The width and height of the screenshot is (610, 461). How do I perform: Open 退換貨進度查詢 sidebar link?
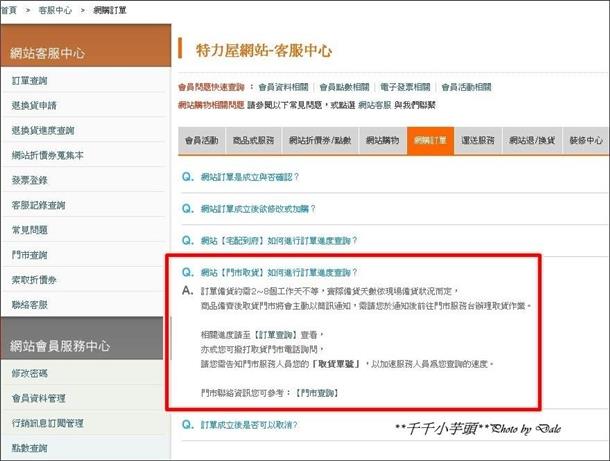pyautogui.click(x=43, y=130)
